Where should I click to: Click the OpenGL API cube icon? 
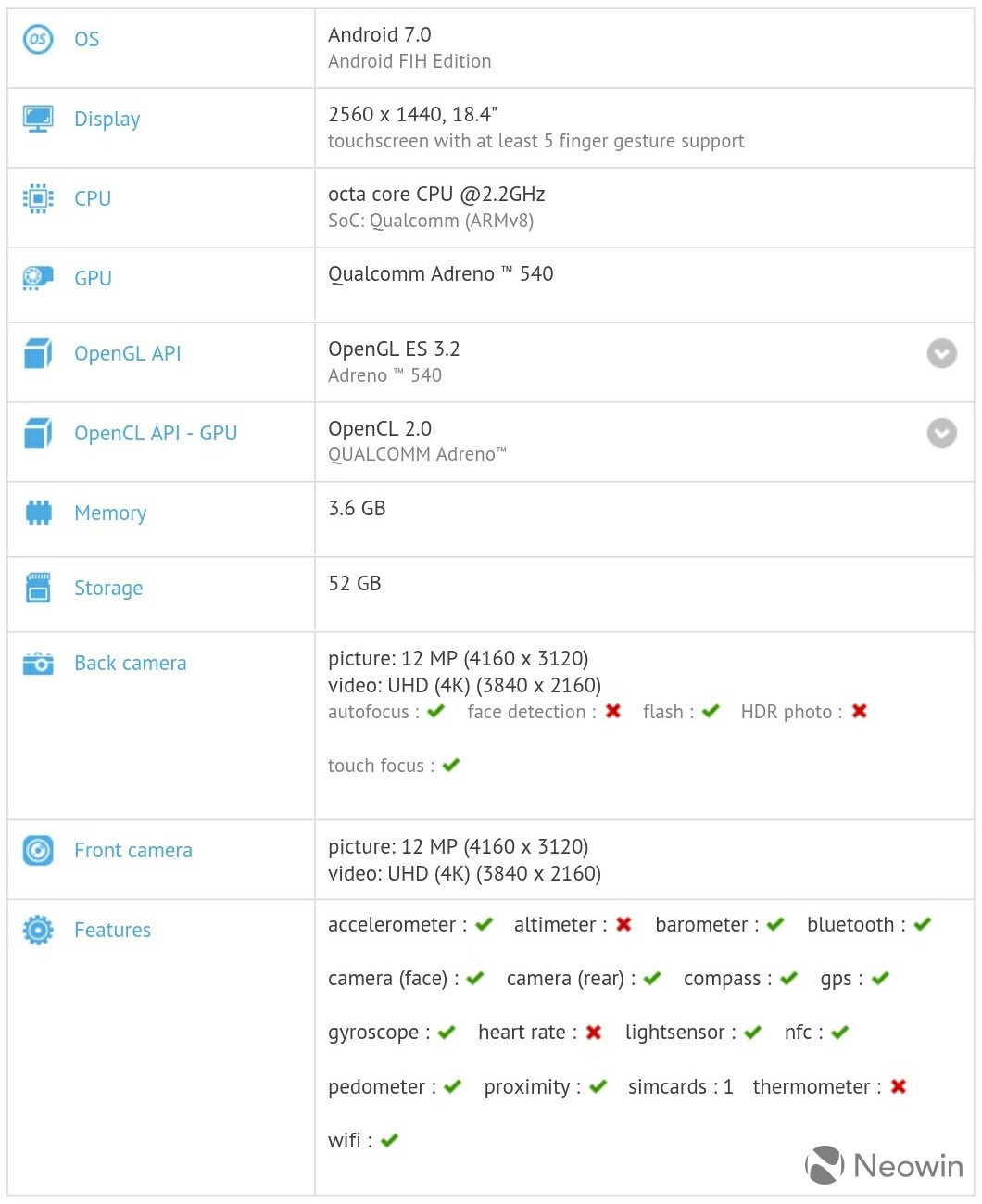[38, 353]
